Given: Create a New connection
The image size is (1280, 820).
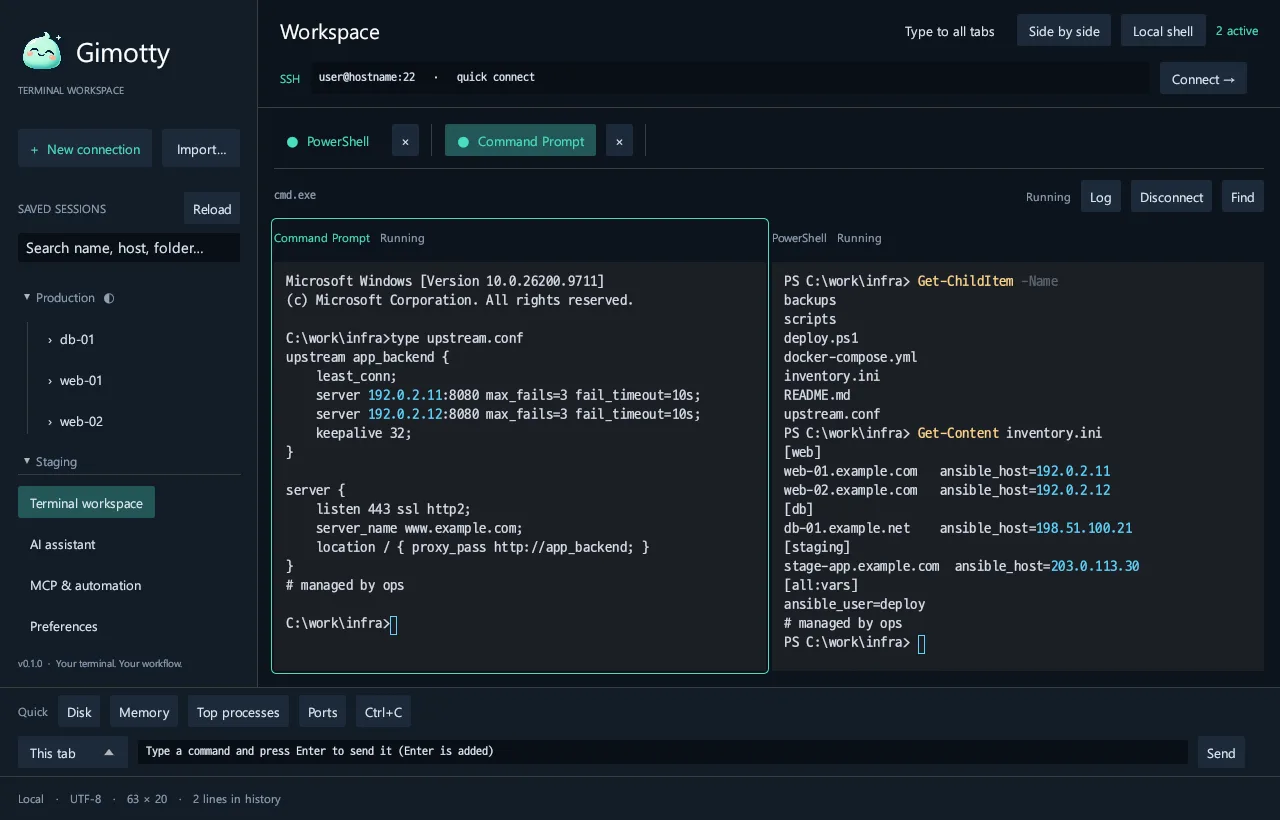Looking at the screenshot, I should point(85,149).
